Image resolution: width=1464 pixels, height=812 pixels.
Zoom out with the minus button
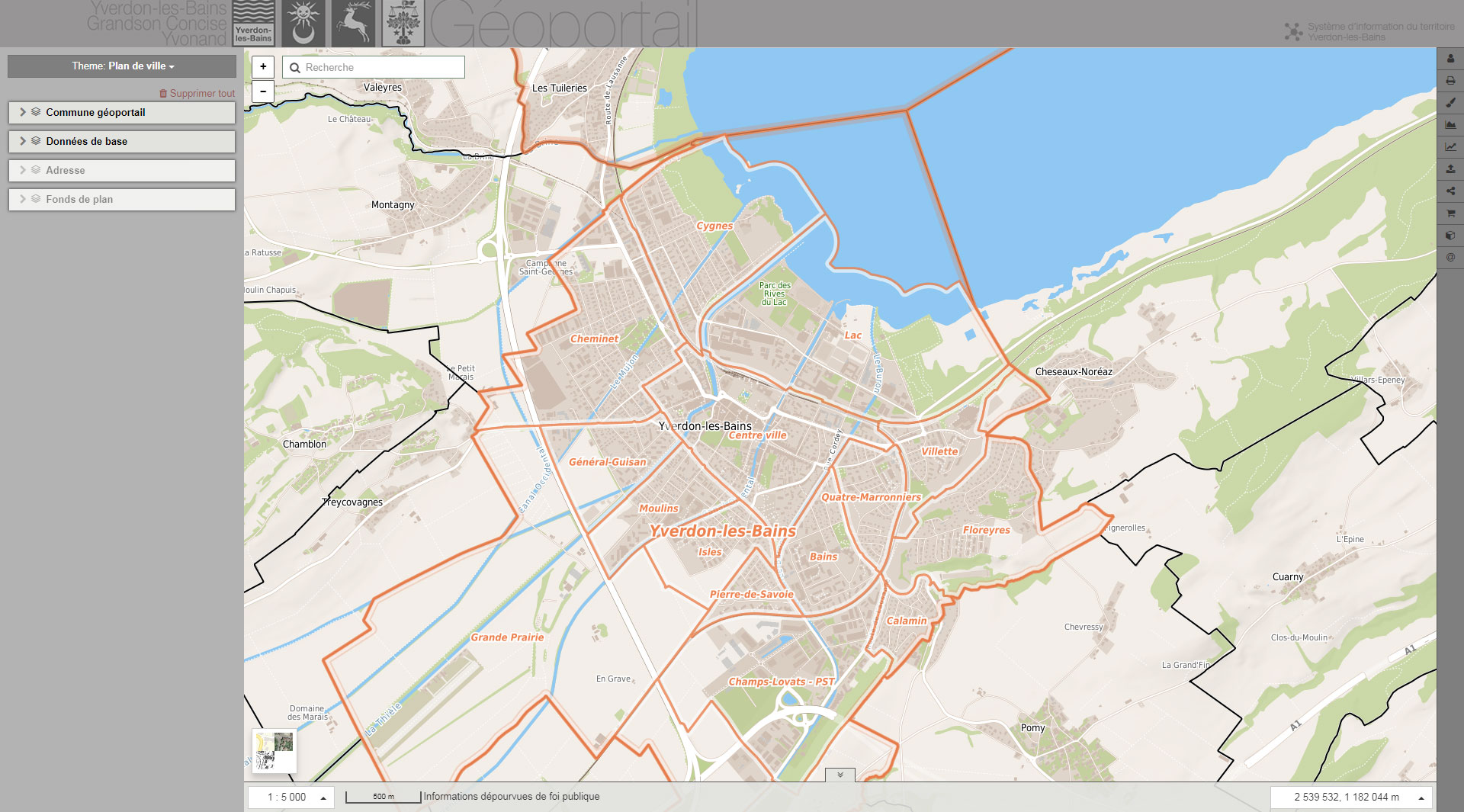click(x=263, y=91)
